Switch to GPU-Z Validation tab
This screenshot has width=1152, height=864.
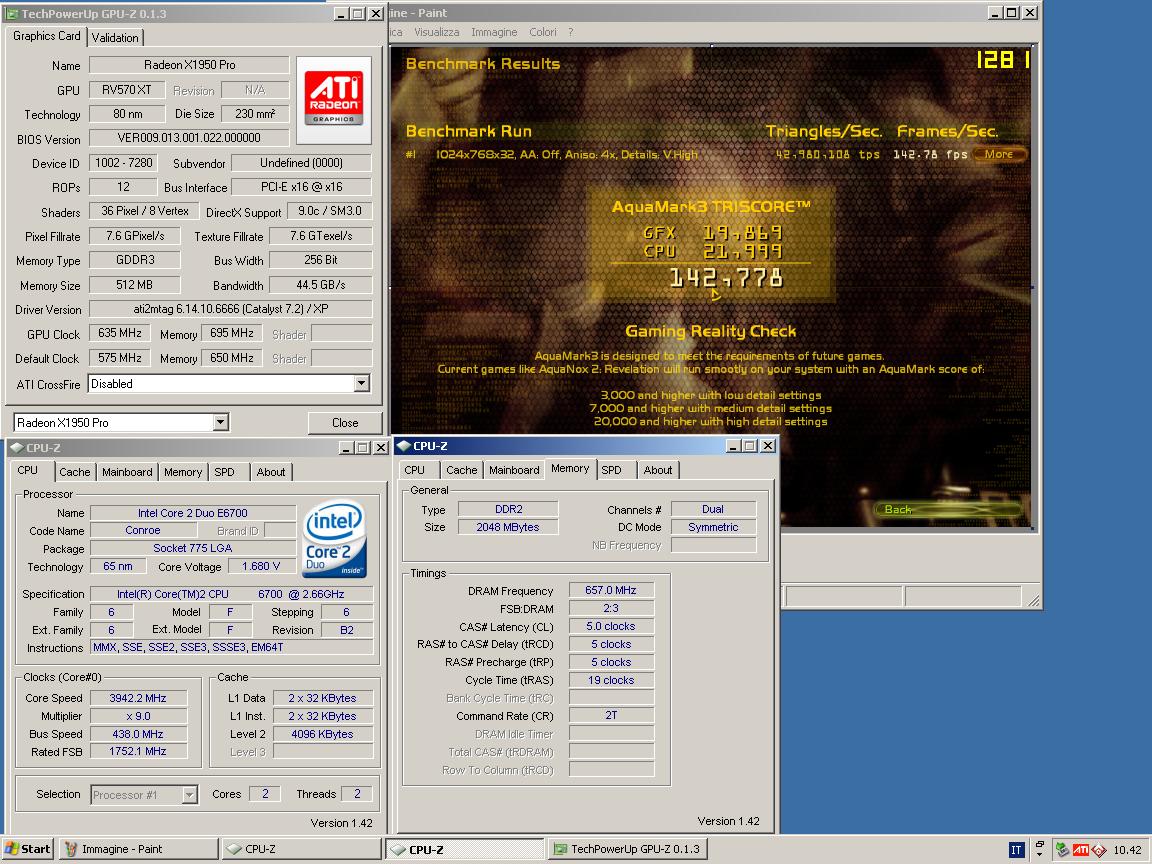pyautogui.click(x=115, y=37)
